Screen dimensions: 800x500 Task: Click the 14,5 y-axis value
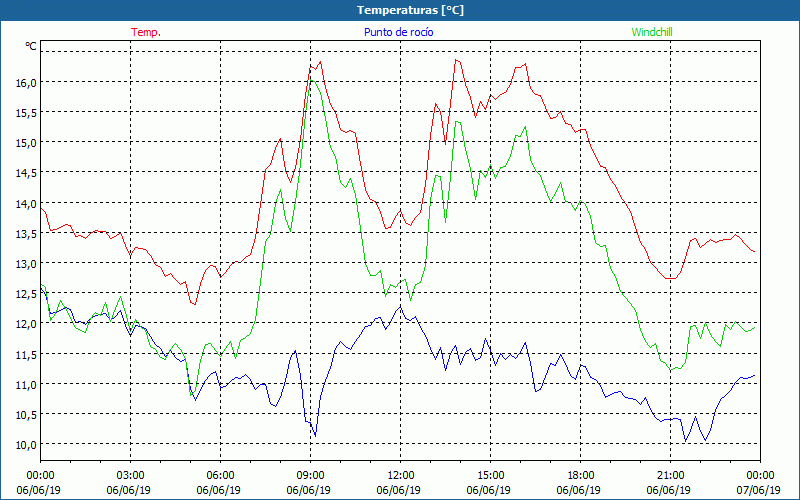pos(26,172)
